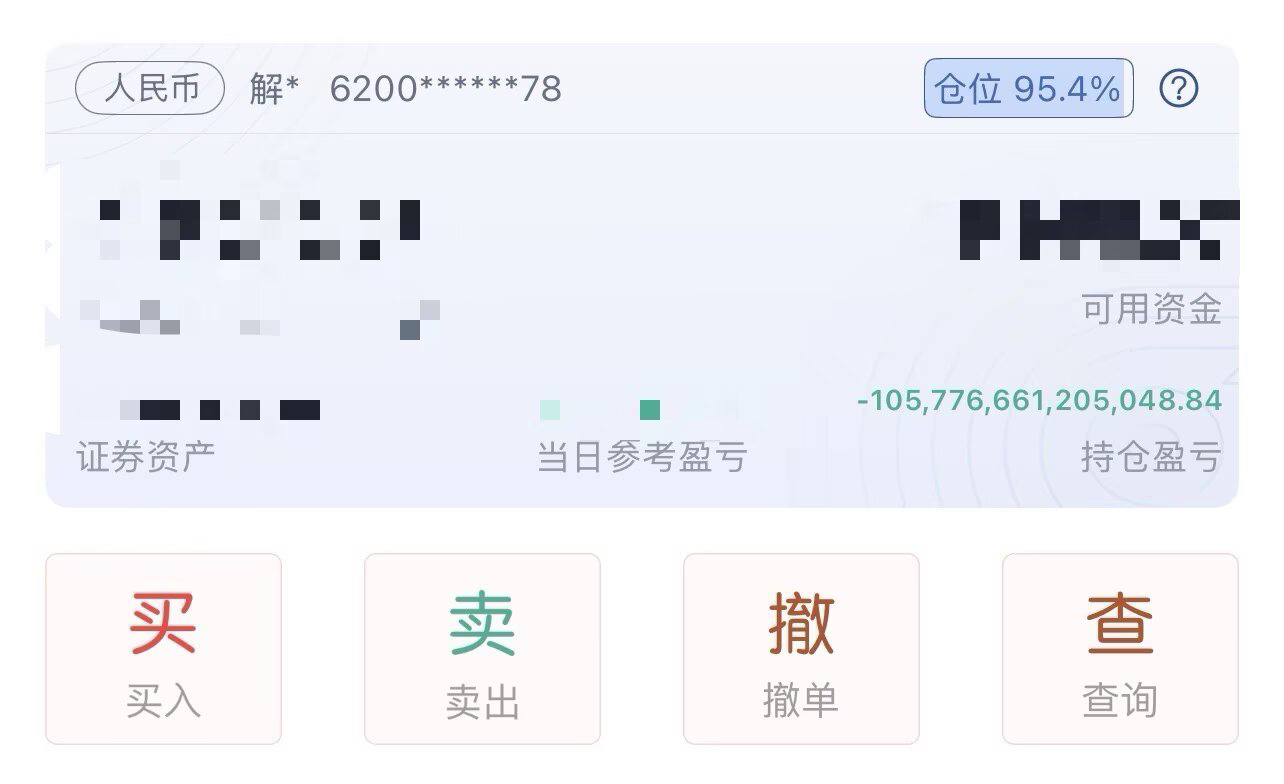The width and height of the screenshot is (1284, 784).
Task: Click the question mark help icon
Action: (x=1179, y=89)
